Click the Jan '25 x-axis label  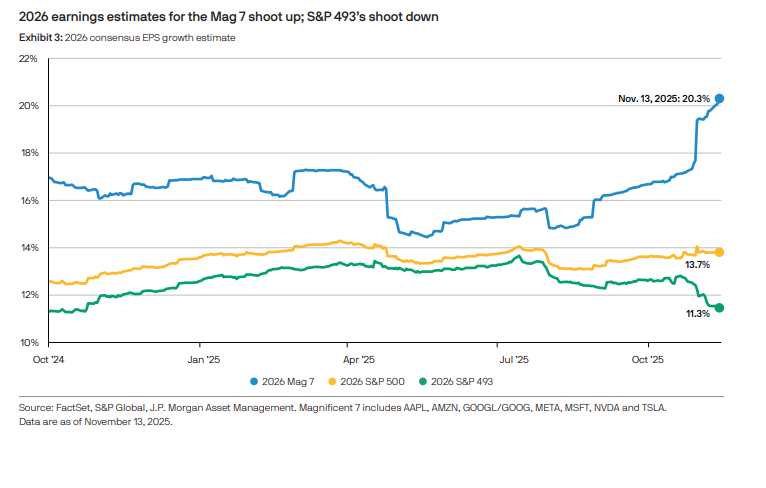point(203,358)
